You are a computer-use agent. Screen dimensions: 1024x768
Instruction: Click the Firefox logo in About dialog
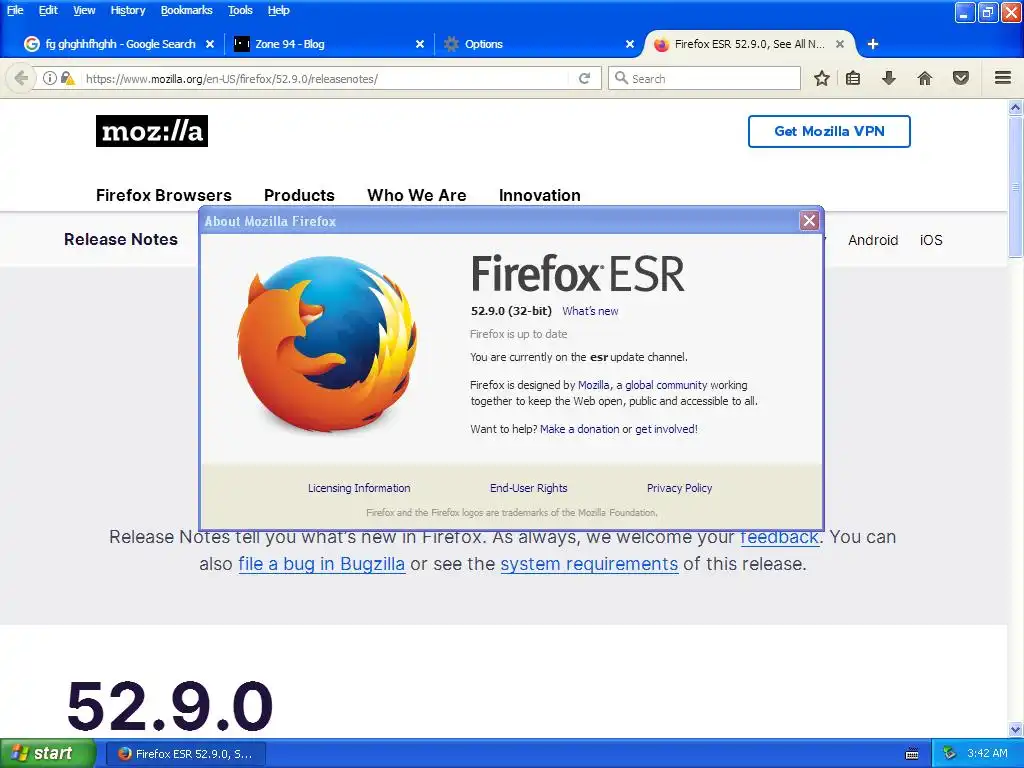click(x=327, y=344)
